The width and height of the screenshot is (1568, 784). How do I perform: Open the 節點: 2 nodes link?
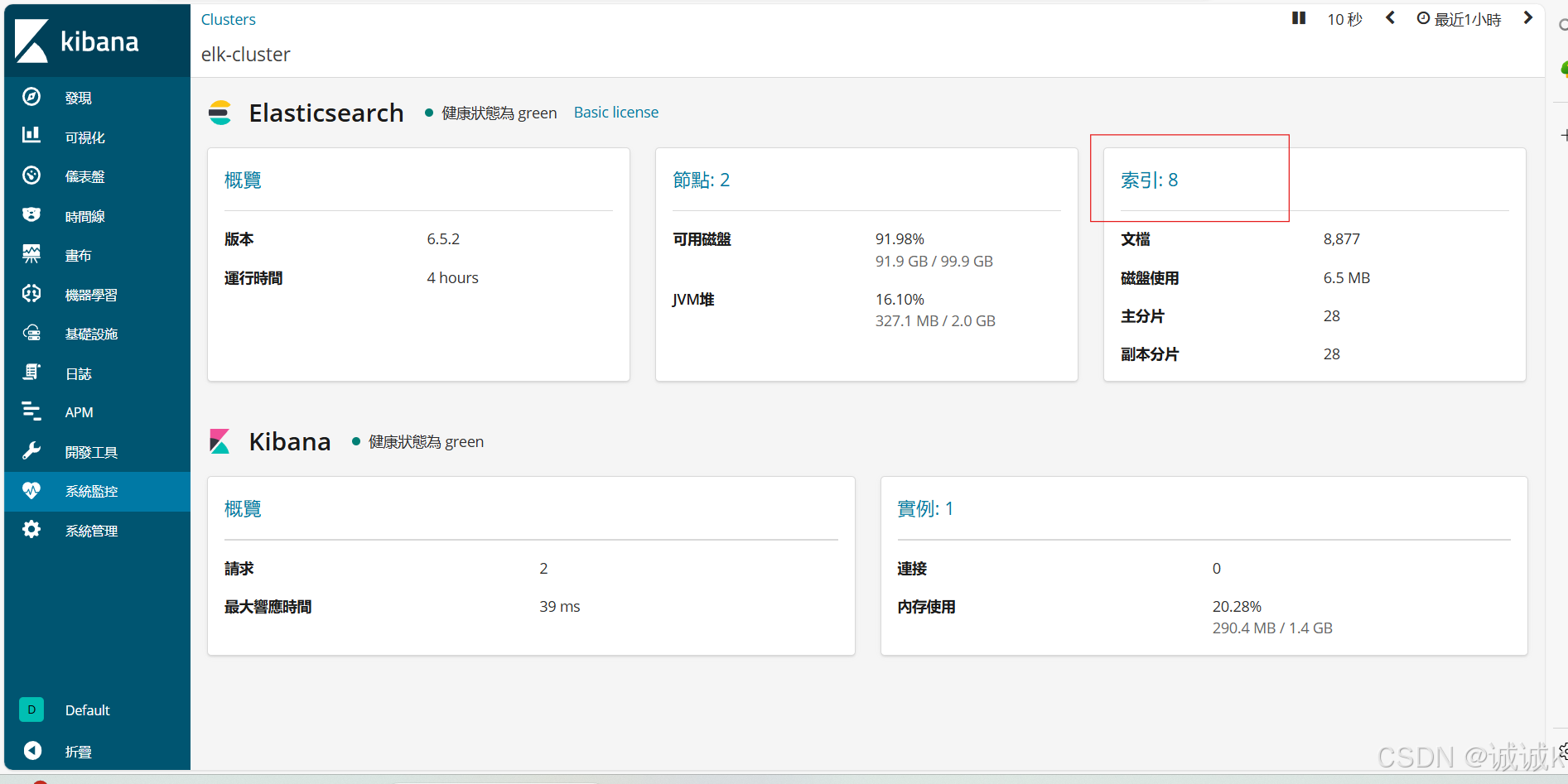pos(701,180)
